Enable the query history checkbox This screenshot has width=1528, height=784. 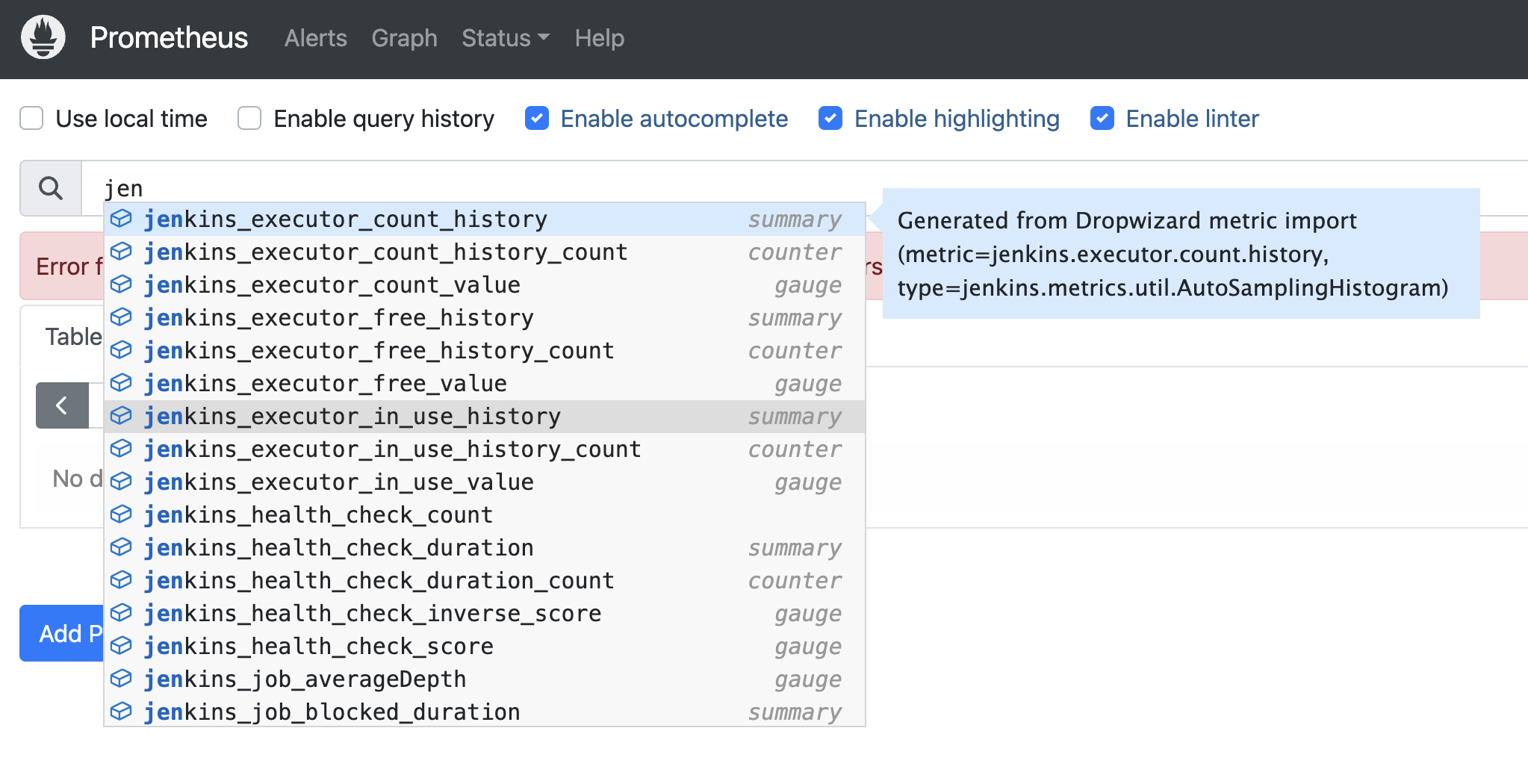[249, 118]
